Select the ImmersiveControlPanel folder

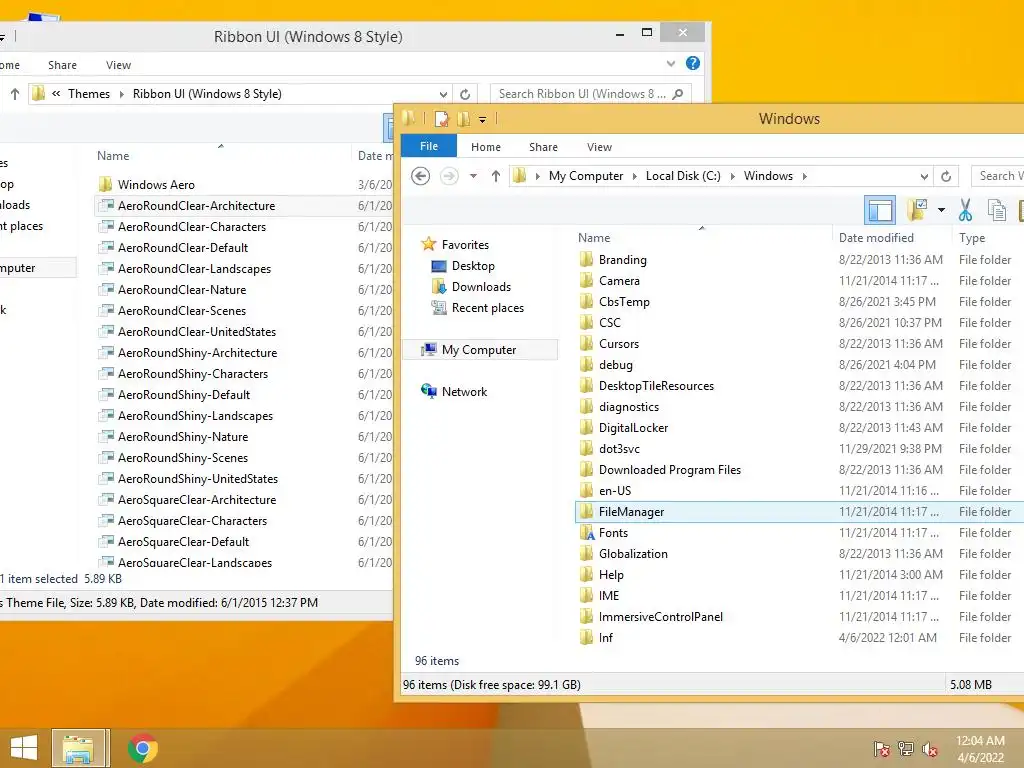coord(660,616)
